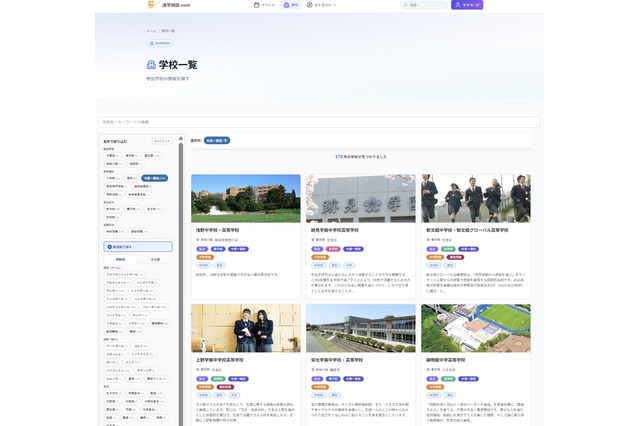Screen dimensions: 640x426
Task: Click the ホーム breadcrumb link
Action: tap(151, 31)
